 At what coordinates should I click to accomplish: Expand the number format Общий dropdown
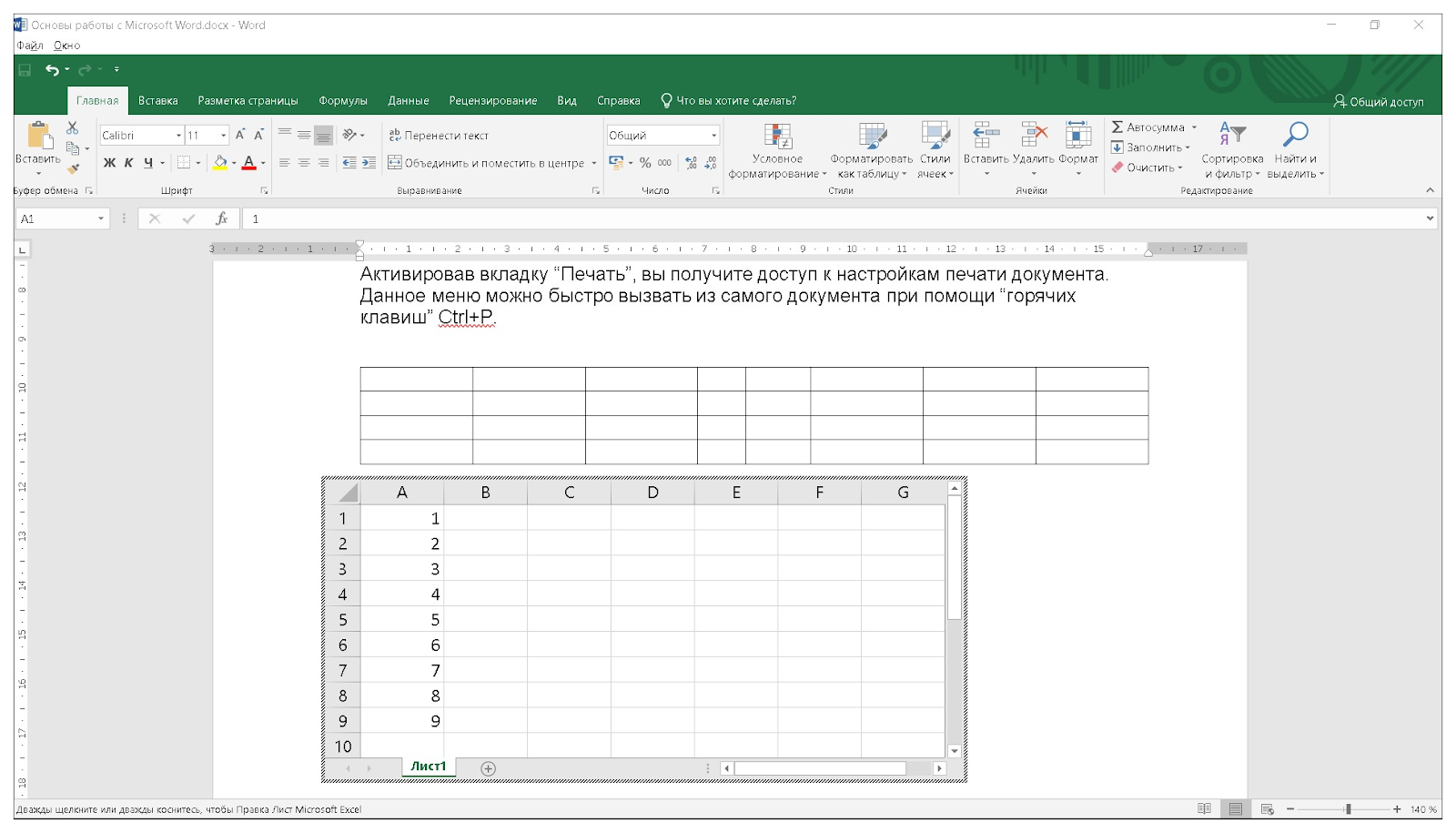(x=713, y=136)
